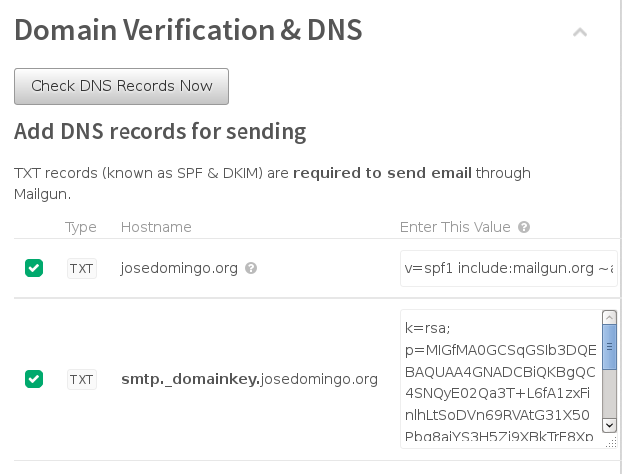The height and width of the screenshot is (474, 622).
Task: Collapse the Domain Verification & DNS section
Action: coord(579,32)
